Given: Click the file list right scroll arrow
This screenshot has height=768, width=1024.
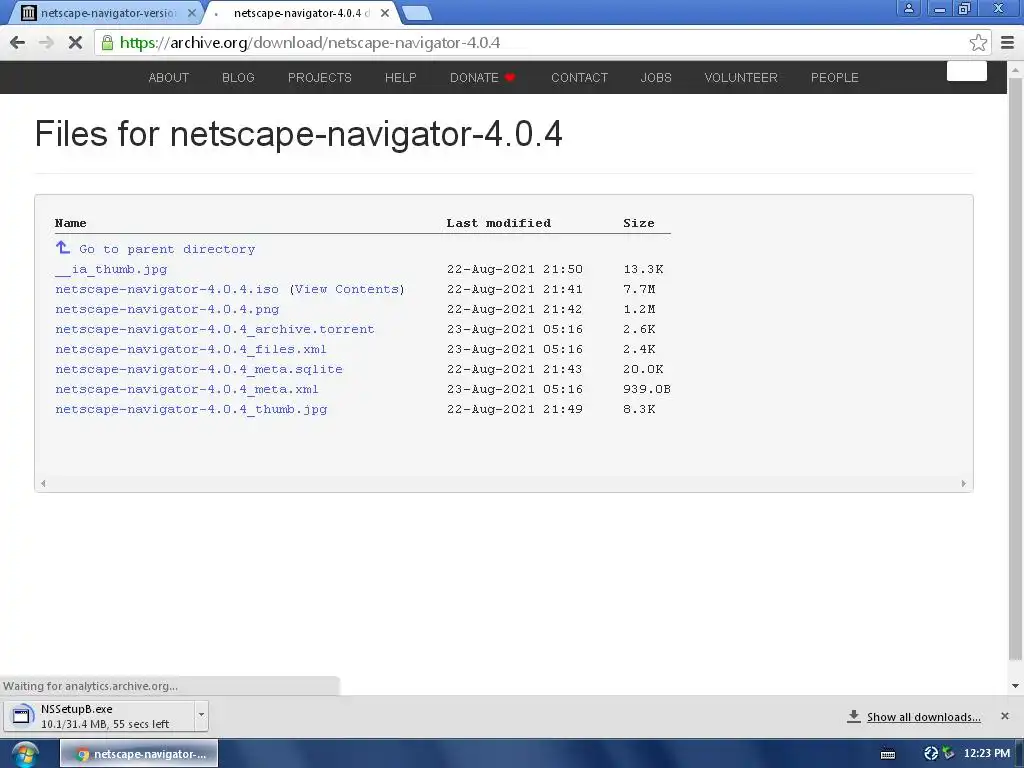Looking at the screenshot, I should tap(963, 483).
